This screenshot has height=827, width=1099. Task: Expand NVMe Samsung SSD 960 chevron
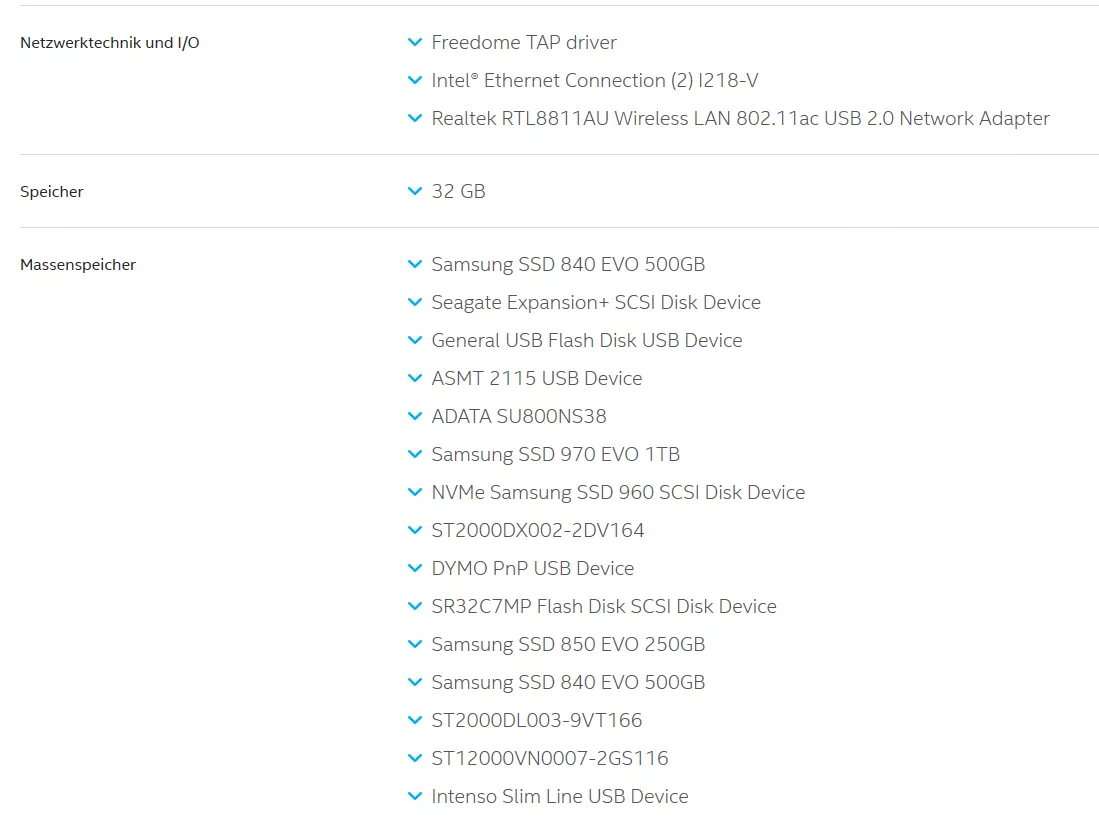(415, 492)
